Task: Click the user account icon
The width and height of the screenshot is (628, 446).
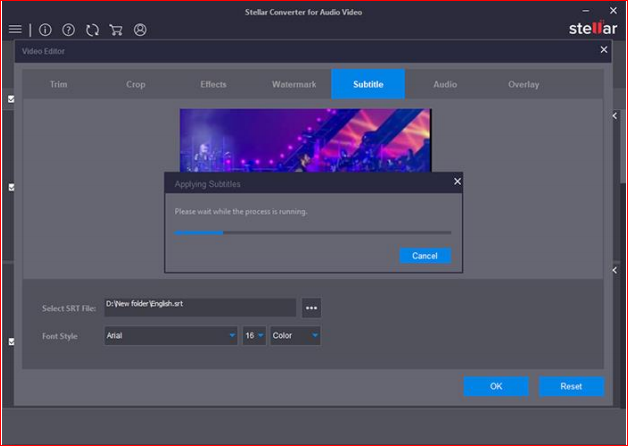Action: point(140,30)
